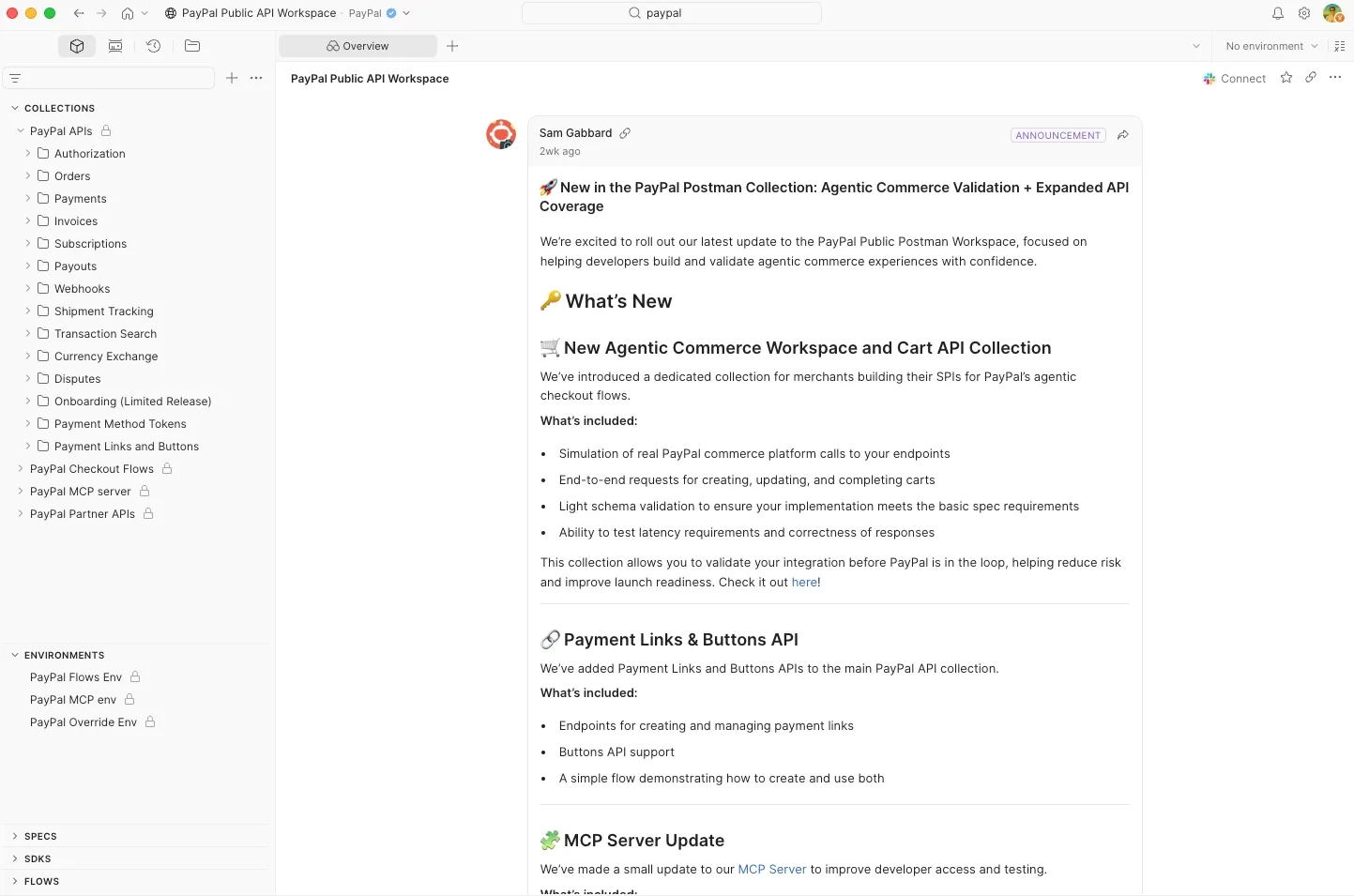
Task: Click the announcement author avatar
Action: 501,134
